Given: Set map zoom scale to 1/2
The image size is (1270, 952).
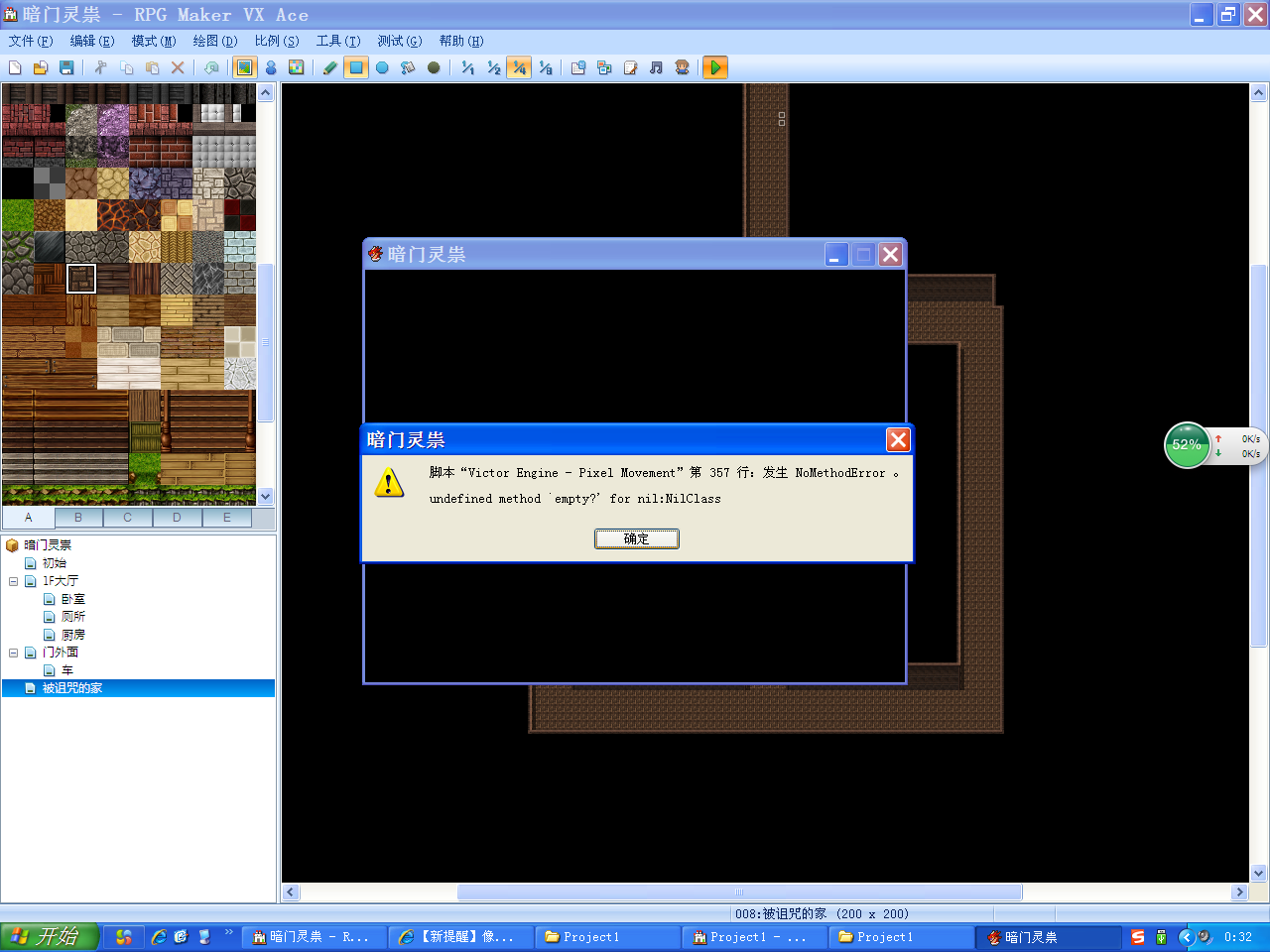Looking at the screenshot, I should click(493, 67).
